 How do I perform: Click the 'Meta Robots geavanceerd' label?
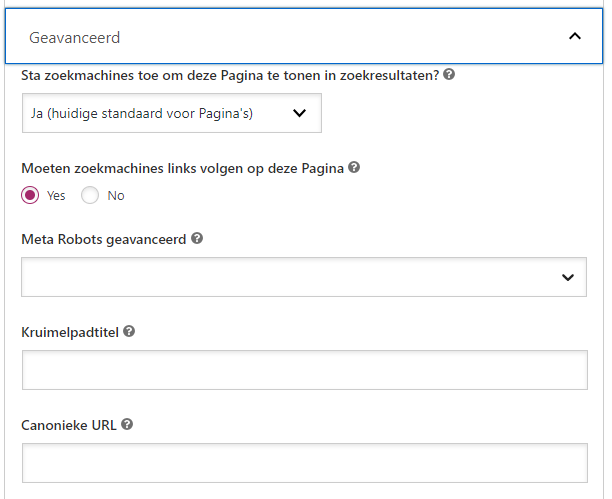[103, 239]
